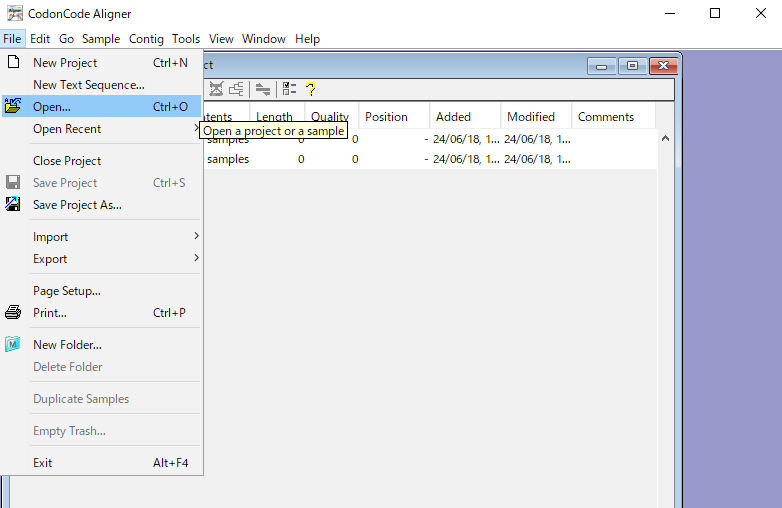
Task: Select Close Project in the menu
Action: click(102, 161)
